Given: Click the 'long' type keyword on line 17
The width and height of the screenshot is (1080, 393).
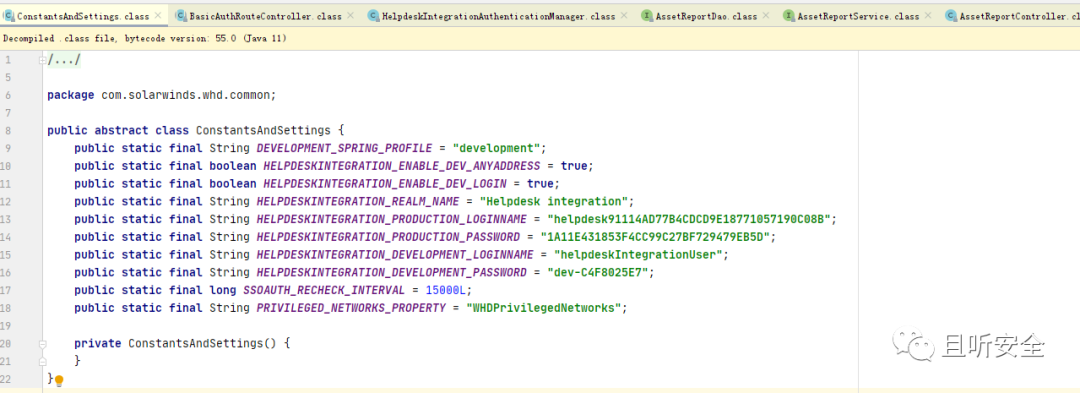Looking at the screenshot, I should coord(222,290).
